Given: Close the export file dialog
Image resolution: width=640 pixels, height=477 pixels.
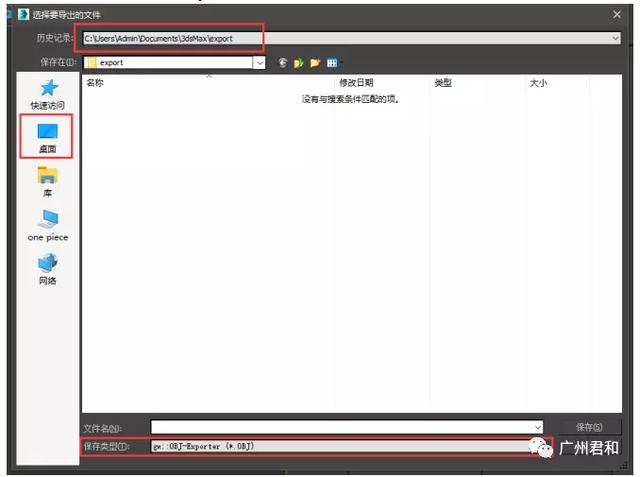Looking at the screenshot, I should pyautogui.click(x=617, y=15).
